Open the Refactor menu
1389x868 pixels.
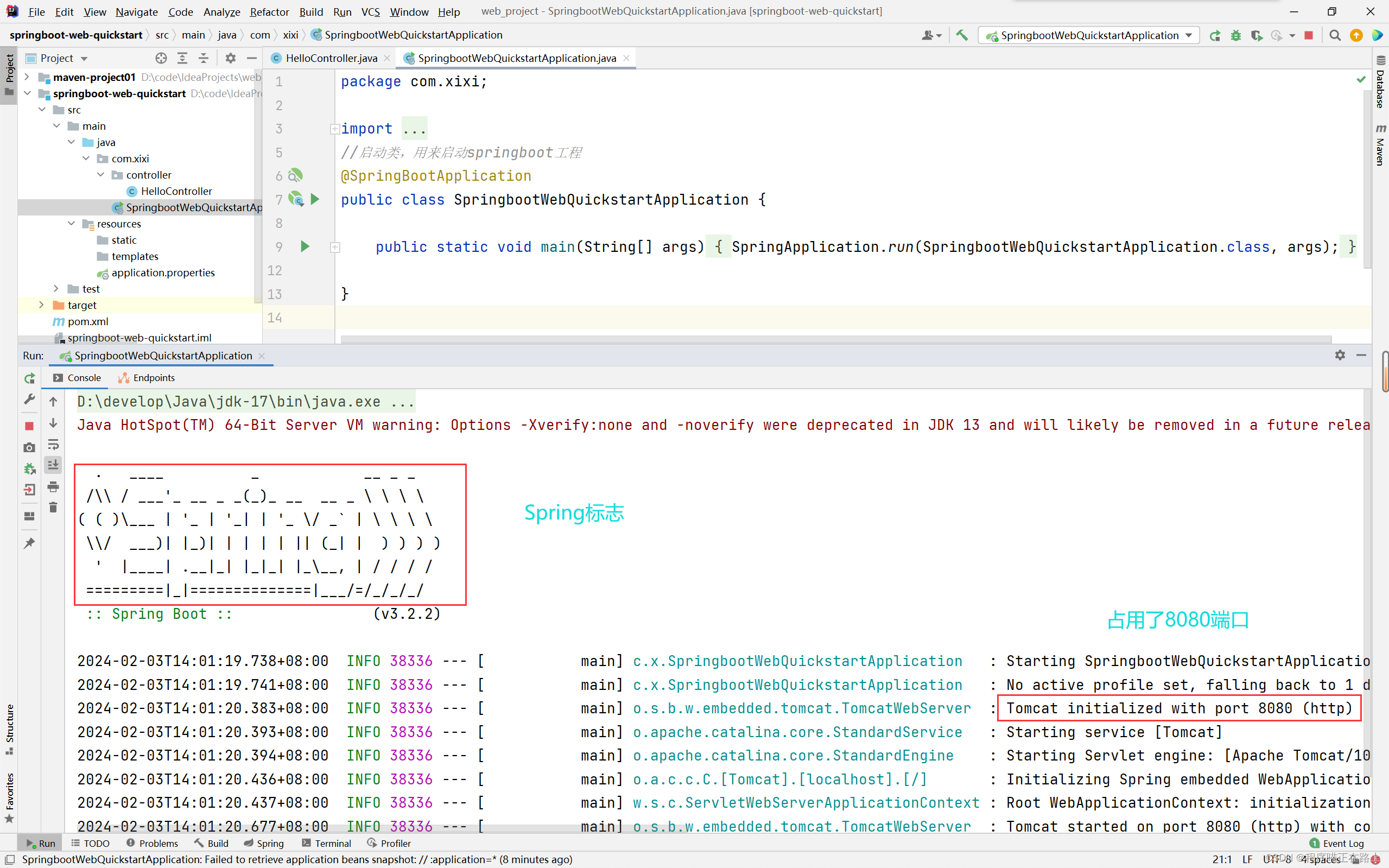(x=269, y=11)
